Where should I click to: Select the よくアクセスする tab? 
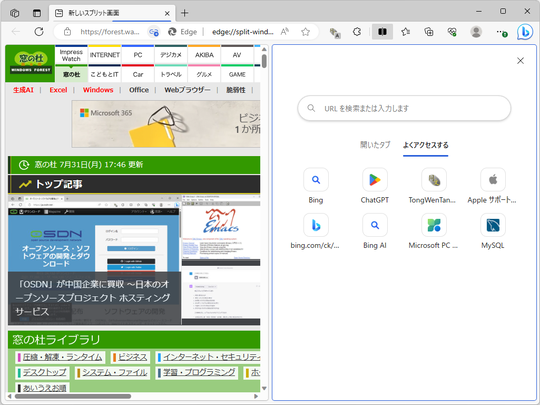tap(426, 145)
